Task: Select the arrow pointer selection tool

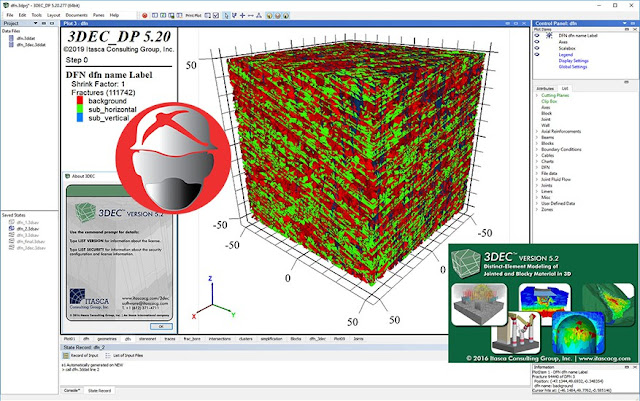Action: [226, 16]
